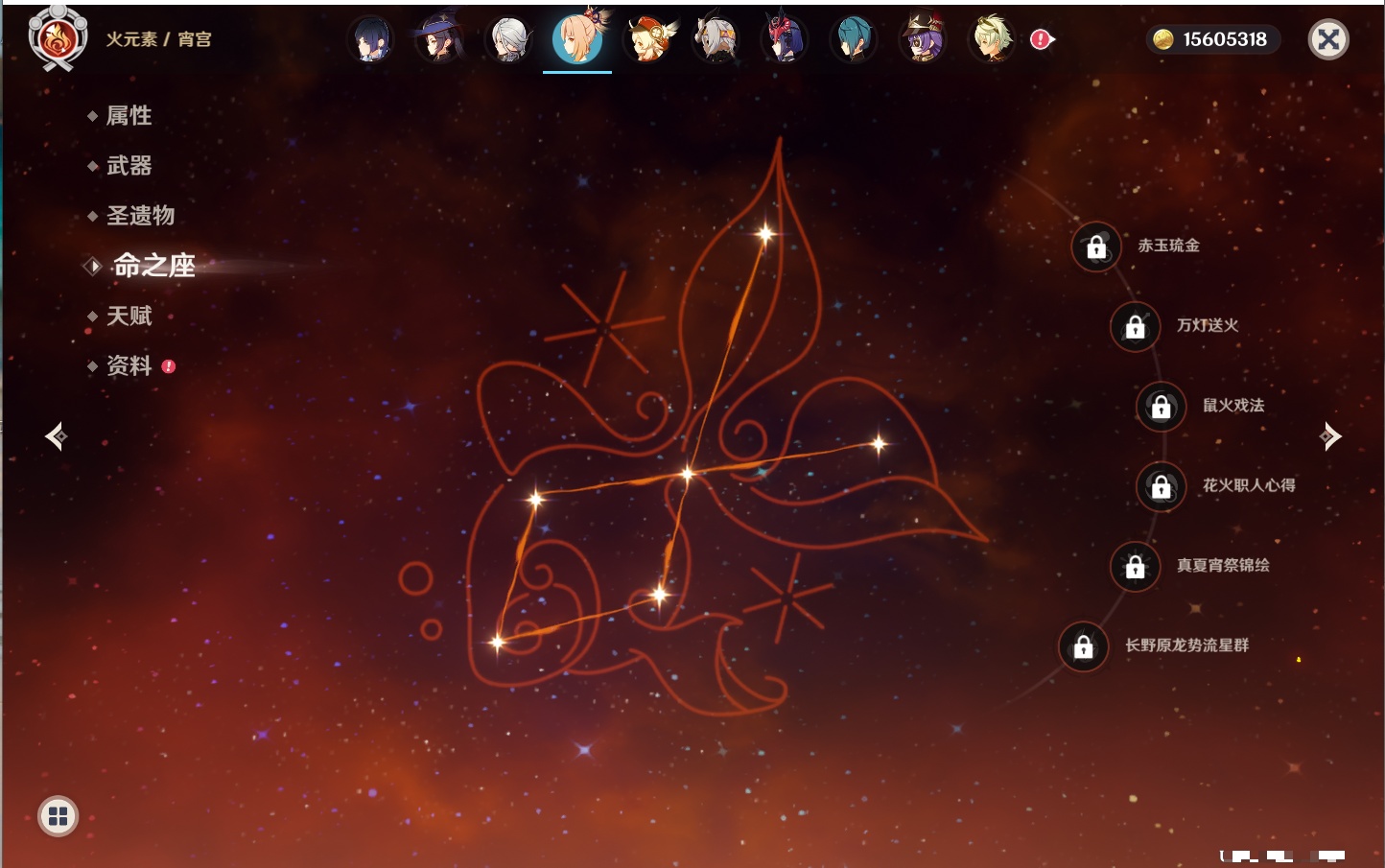This screenshot has width=1385, height=868.
Task: Select the red-hat Klee avatar
Action: 648,39
